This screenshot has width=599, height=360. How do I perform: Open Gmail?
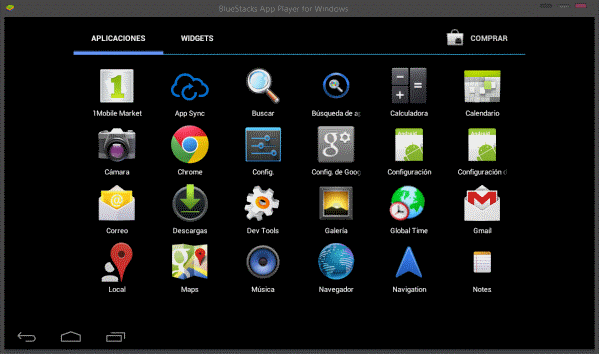(482, 203)
